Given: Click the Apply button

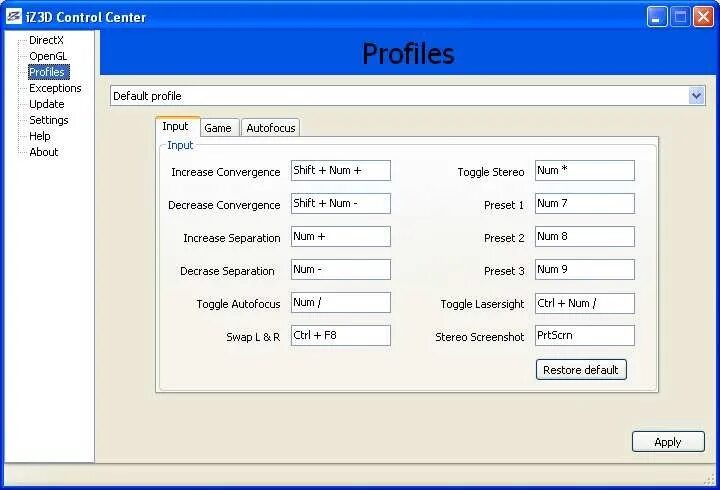Looking at the screenshot, I should click(668, 442).
